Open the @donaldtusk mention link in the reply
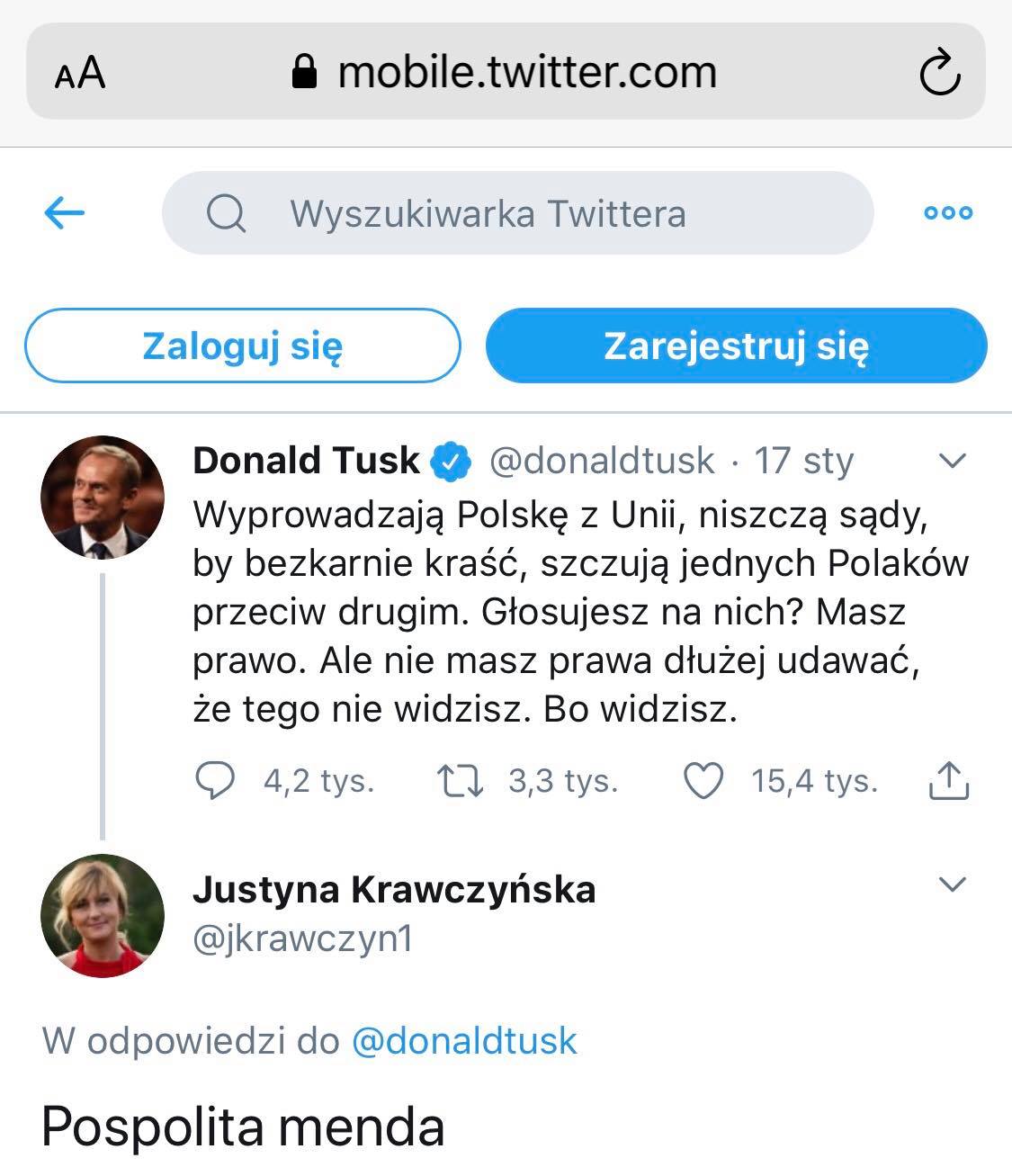Image resolution: width=1012 pixels, height=1176 pixels. click(x=464, y=1041)
